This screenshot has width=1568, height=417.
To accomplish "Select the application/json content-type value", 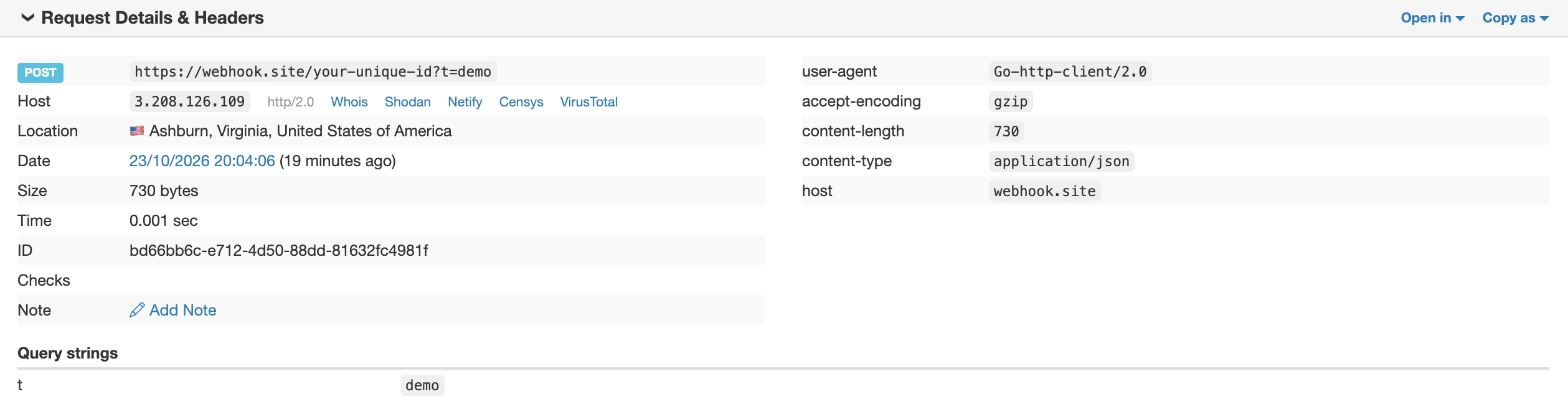I will pos(1061,161).
